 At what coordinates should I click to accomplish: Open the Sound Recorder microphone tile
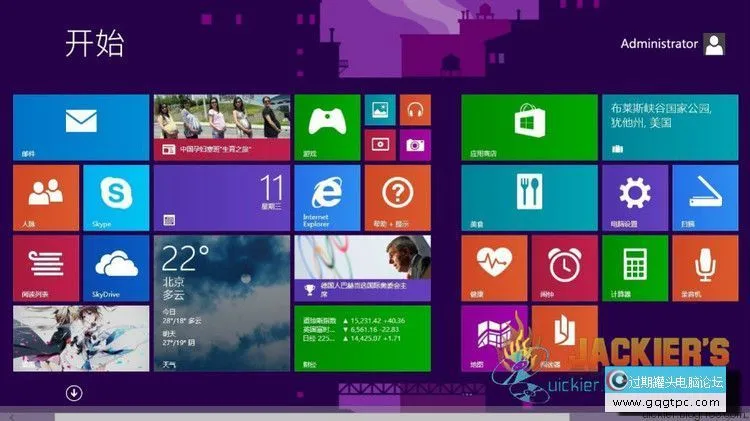coord(704,267)
